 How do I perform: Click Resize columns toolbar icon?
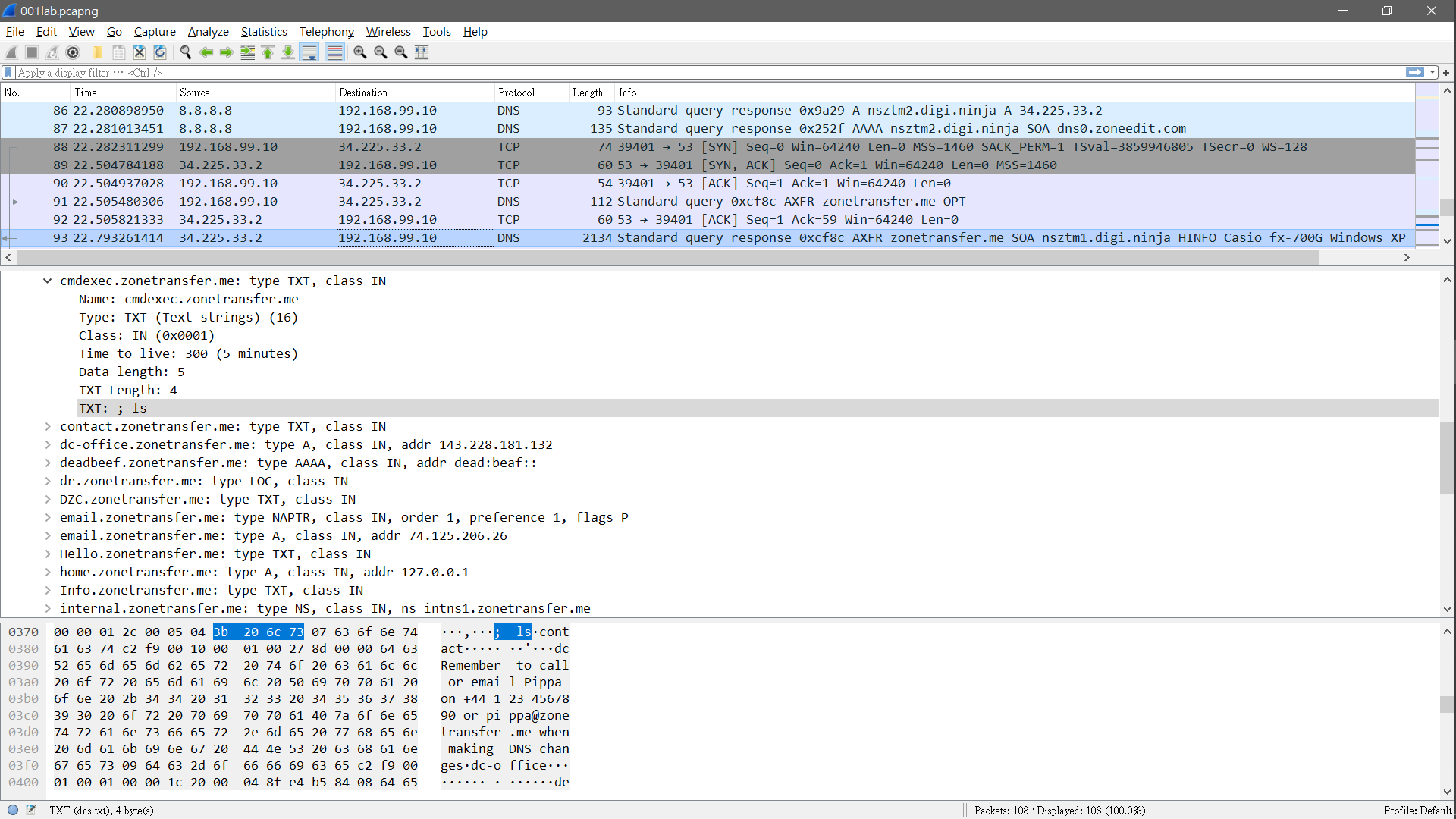(422, 52)
